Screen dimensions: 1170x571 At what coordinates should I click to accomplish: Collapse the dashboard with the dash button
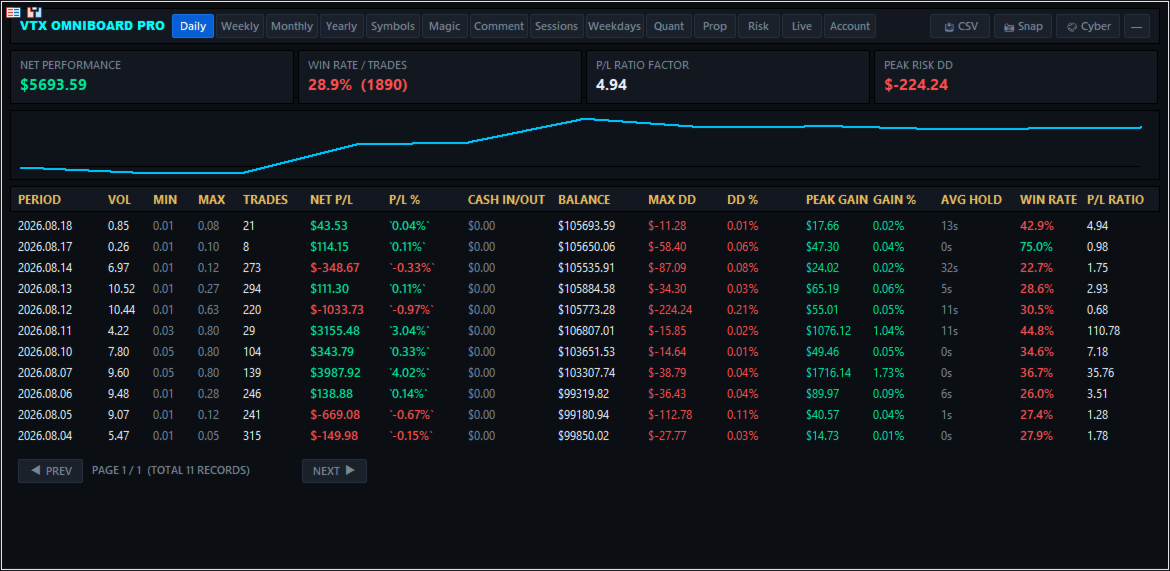(1136, 26)
